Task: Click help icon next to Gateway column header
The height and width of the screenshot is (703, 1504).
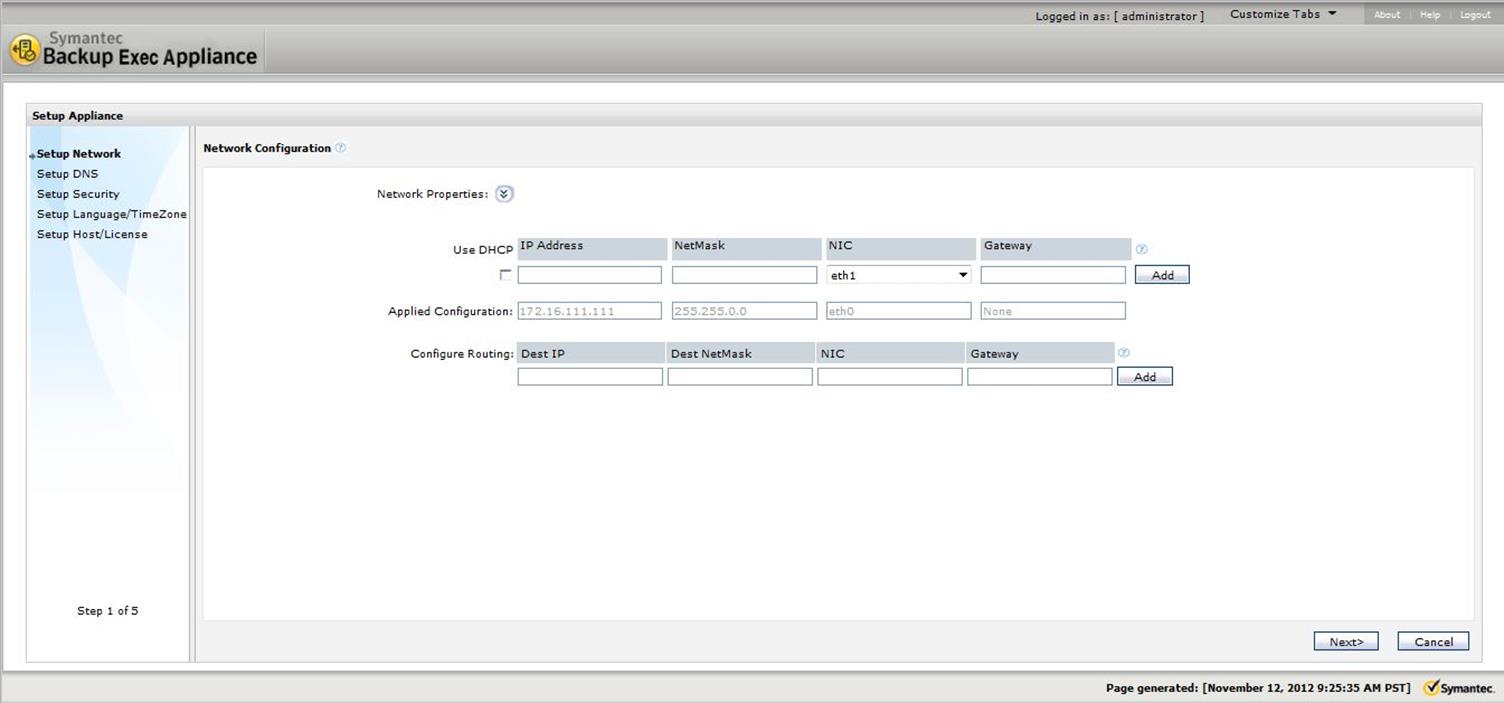Action: (1142, 249)
